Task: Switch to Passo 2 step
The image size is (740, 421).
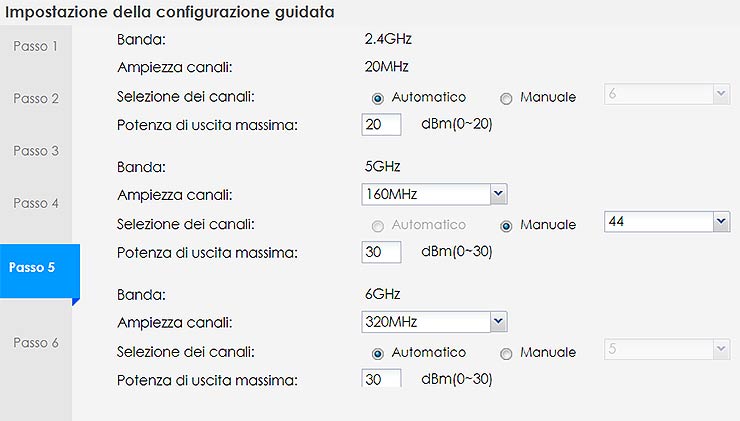Action: [x=36, y=98]
